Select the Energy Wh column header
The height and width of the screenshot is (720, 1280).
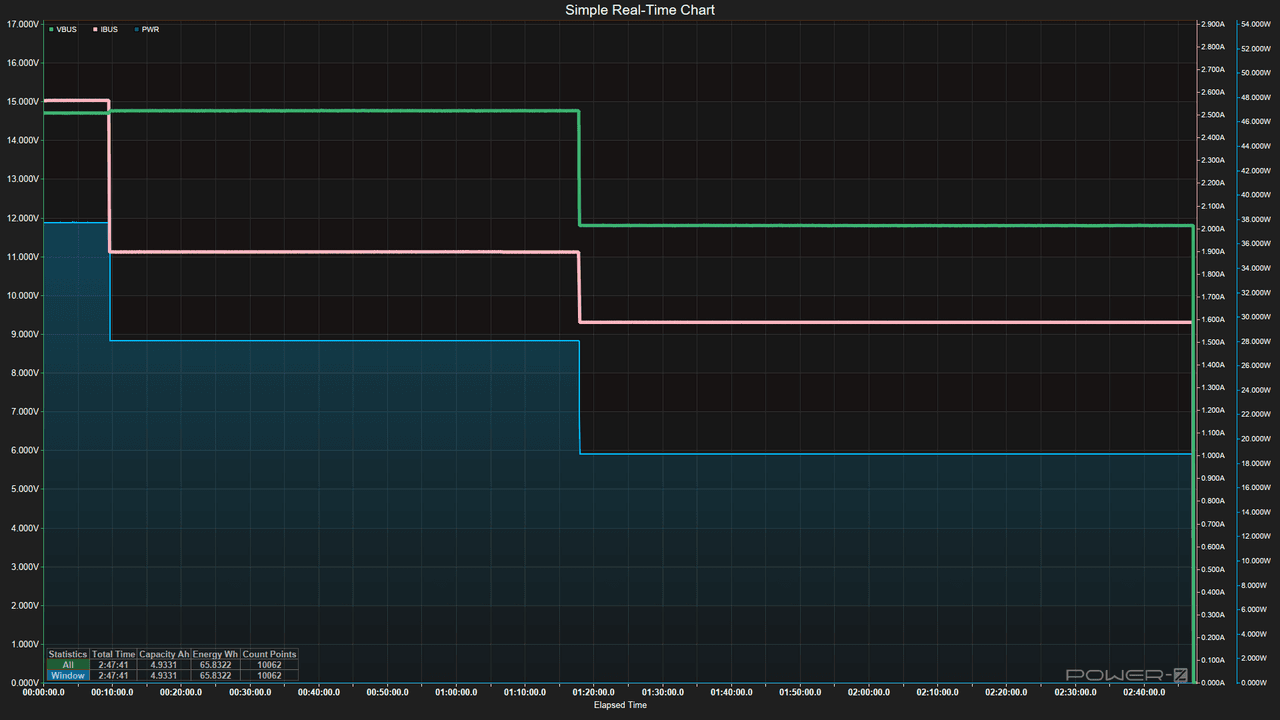coord(216,654)
